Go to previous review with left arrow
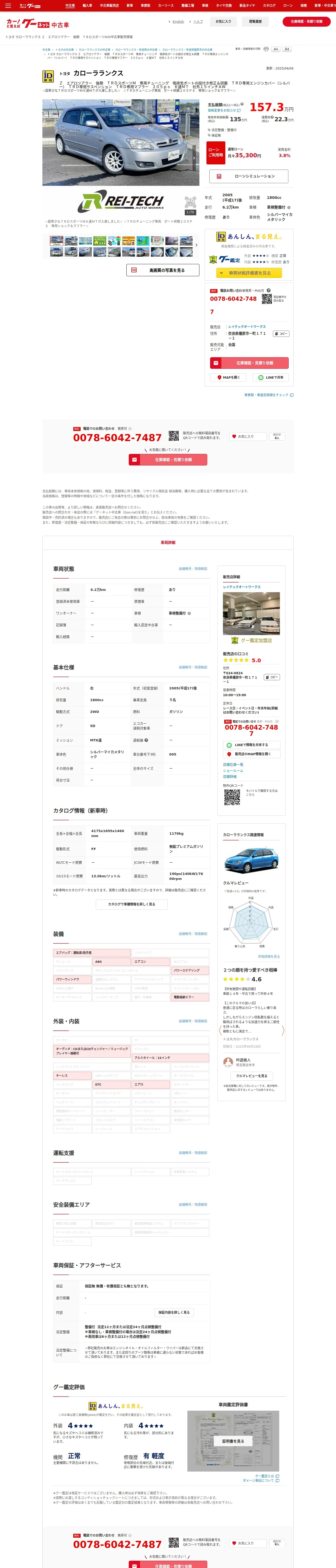Screen dimensions: 336x1568 tap(220, 1030)
